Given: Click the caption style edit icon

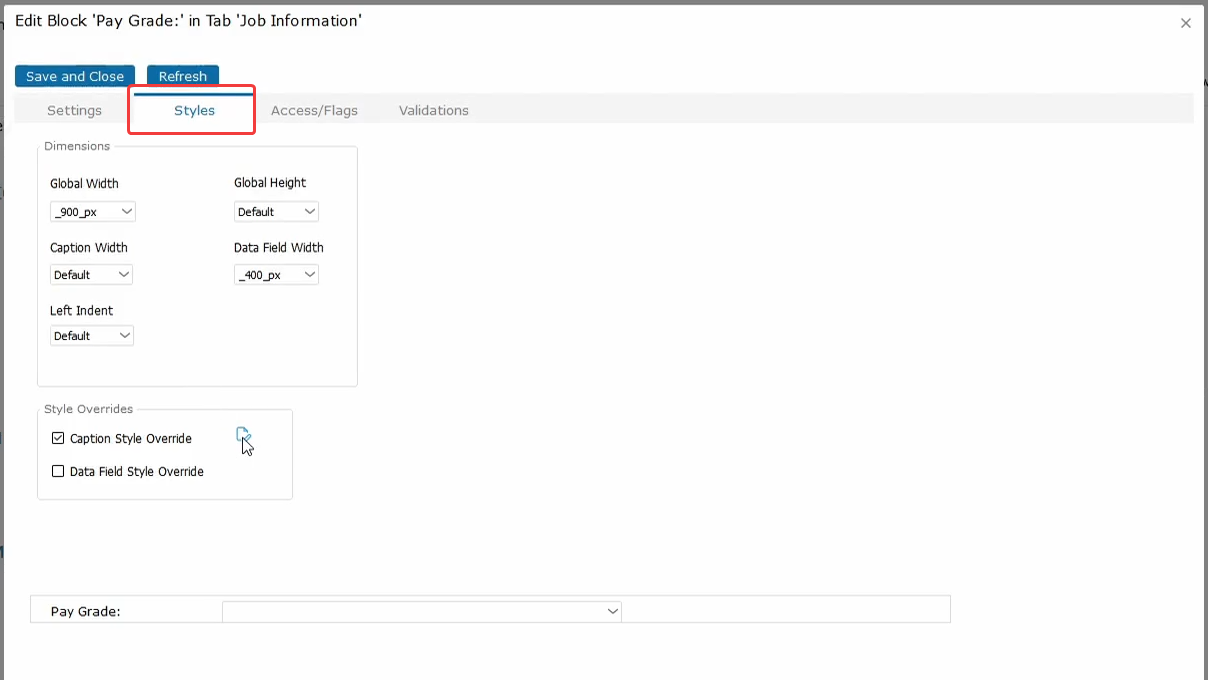Looking at the screenshot, I should click(242, 435).
